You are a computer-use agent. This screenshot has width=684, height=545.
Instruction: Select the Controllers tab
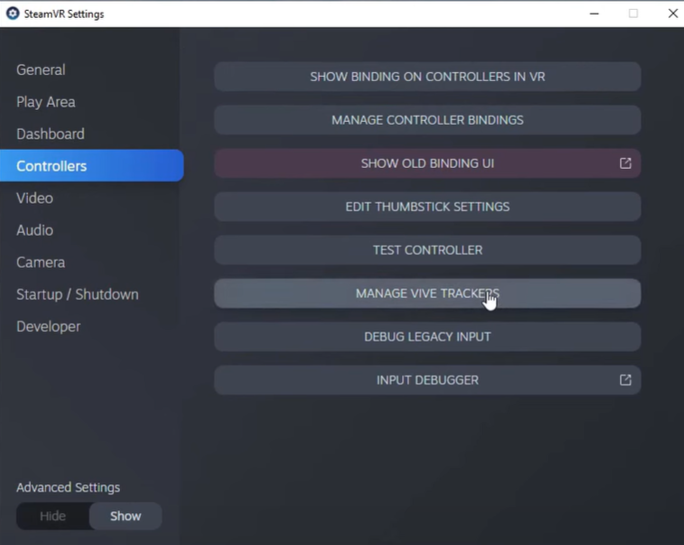click(x=92, y=166)
